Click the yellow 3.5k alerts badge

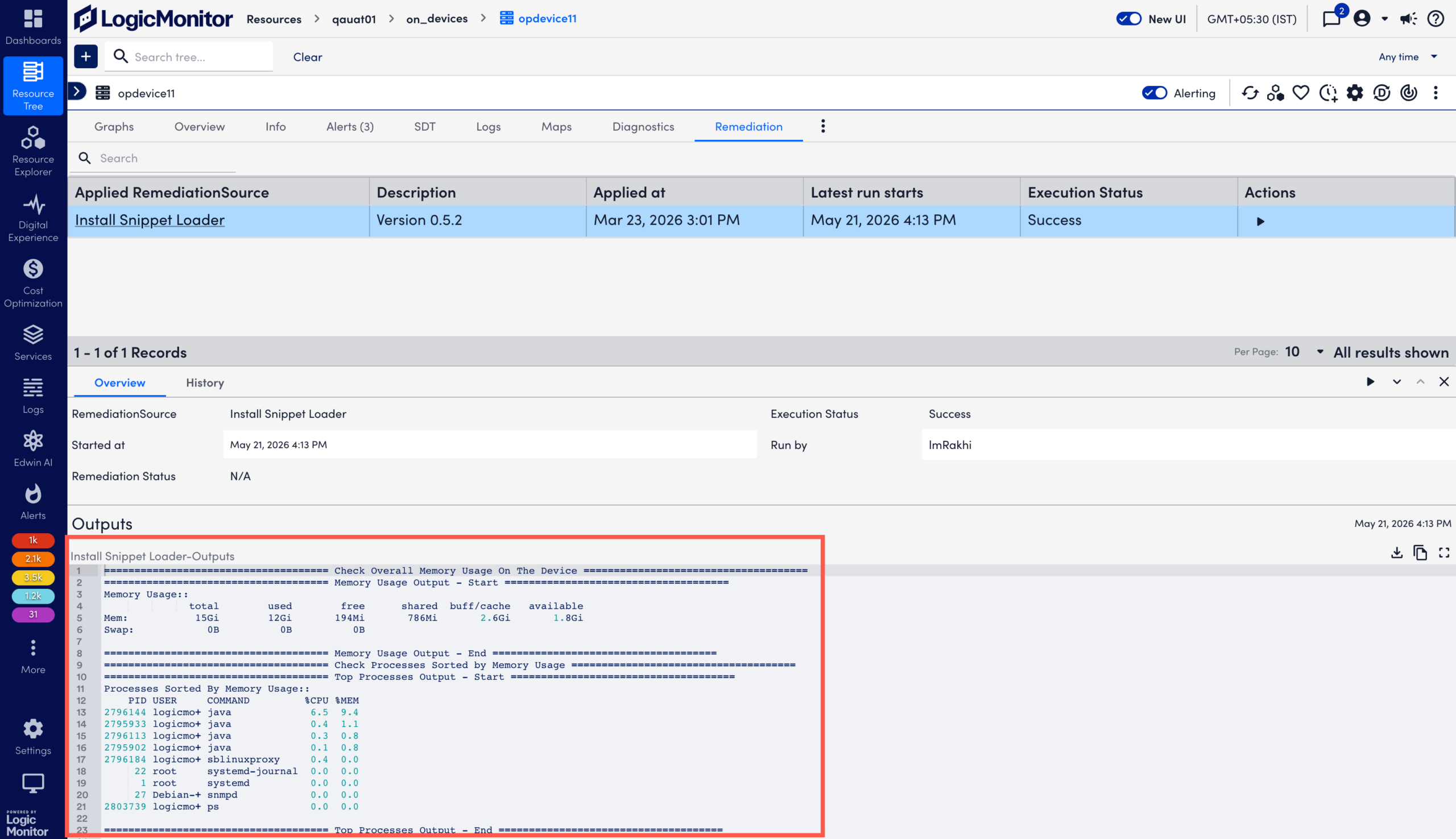click(x=33, y=577)
